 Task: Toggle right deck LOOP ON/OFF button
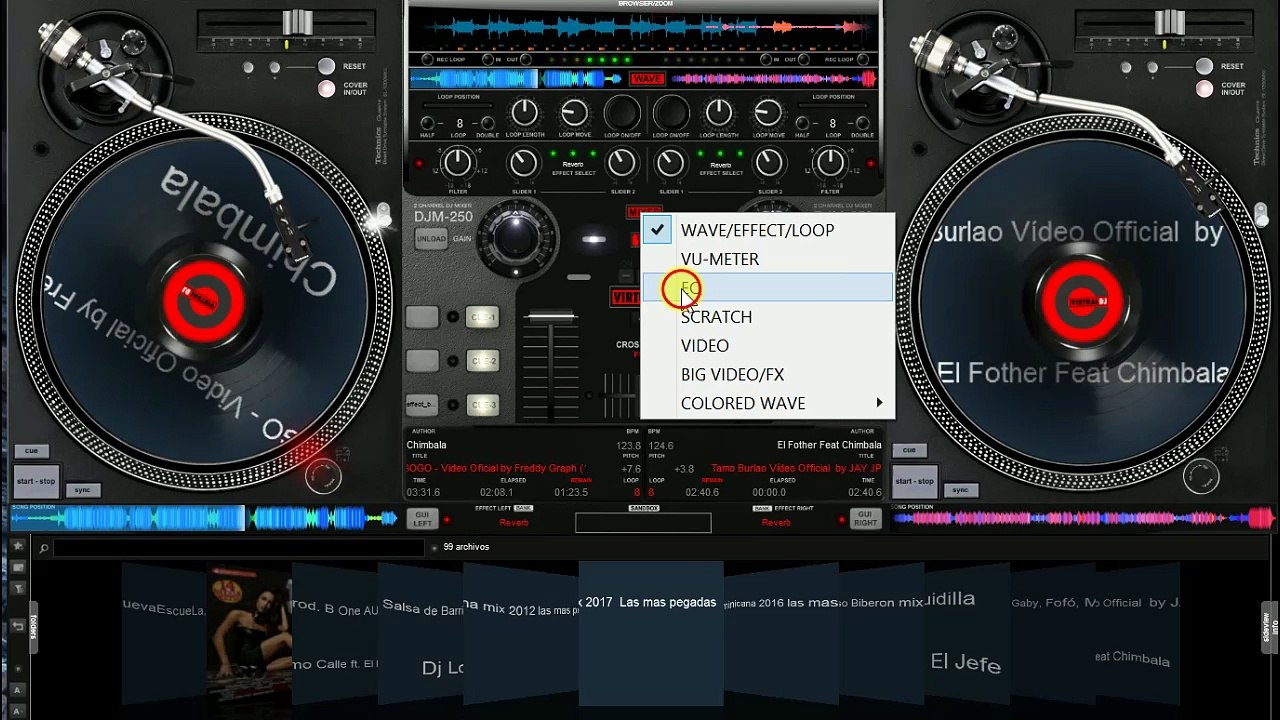pyautogui.click(x=672, y=113)
